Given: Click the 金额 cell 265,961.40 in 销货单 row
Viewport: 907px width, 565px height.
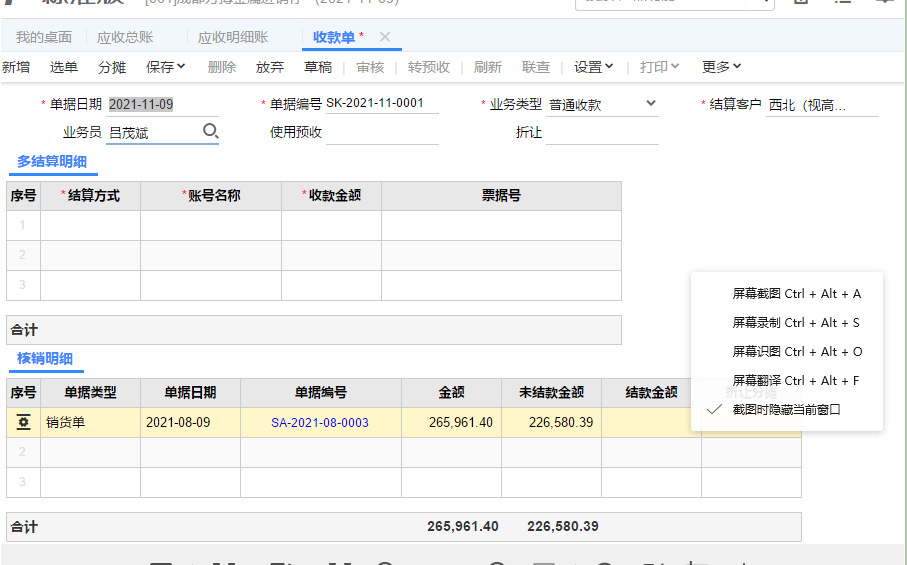Looking at the screenshot, I should coord(452,423).
